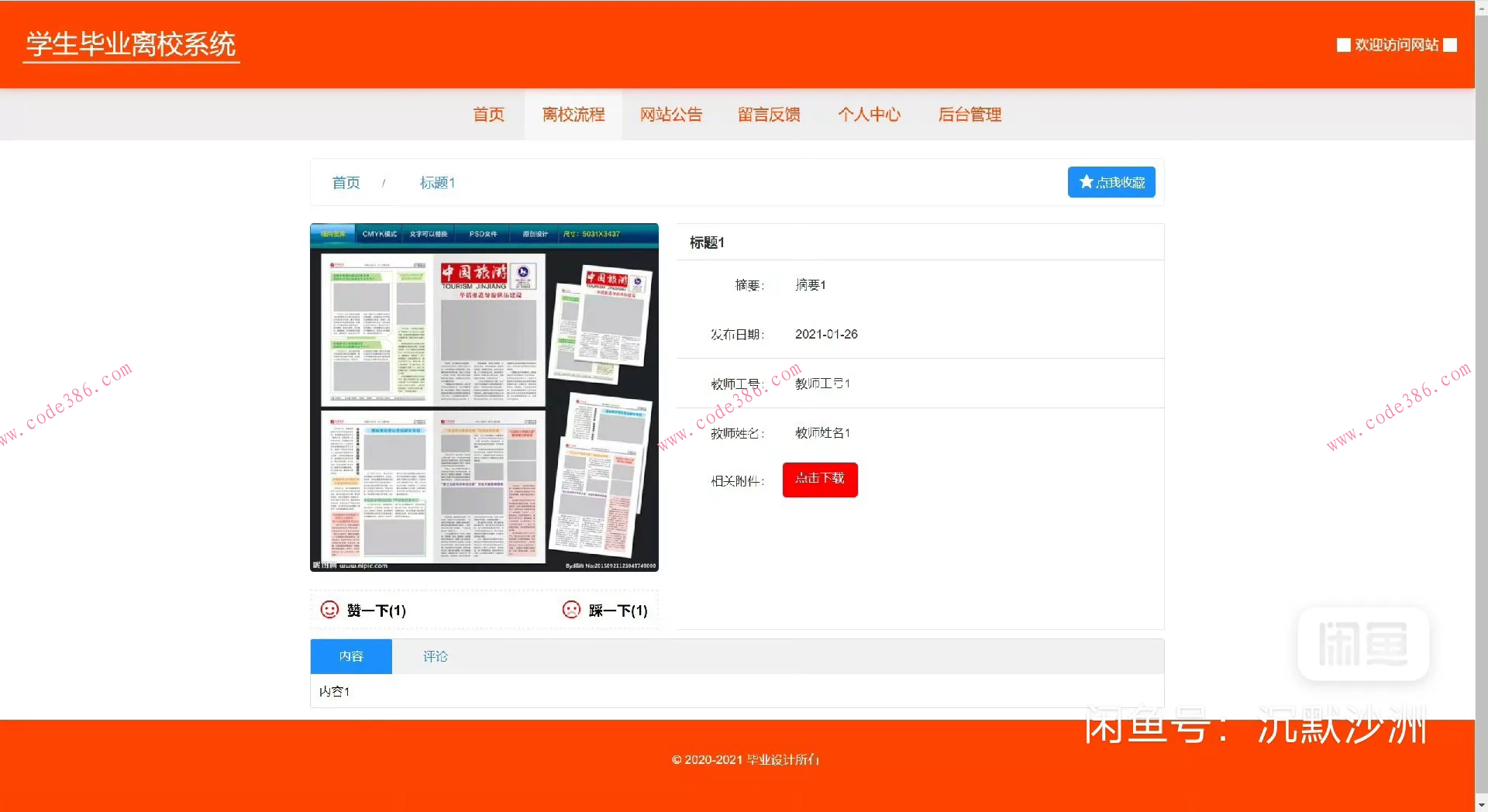Open the 个人中心 personal center menu

870,114
